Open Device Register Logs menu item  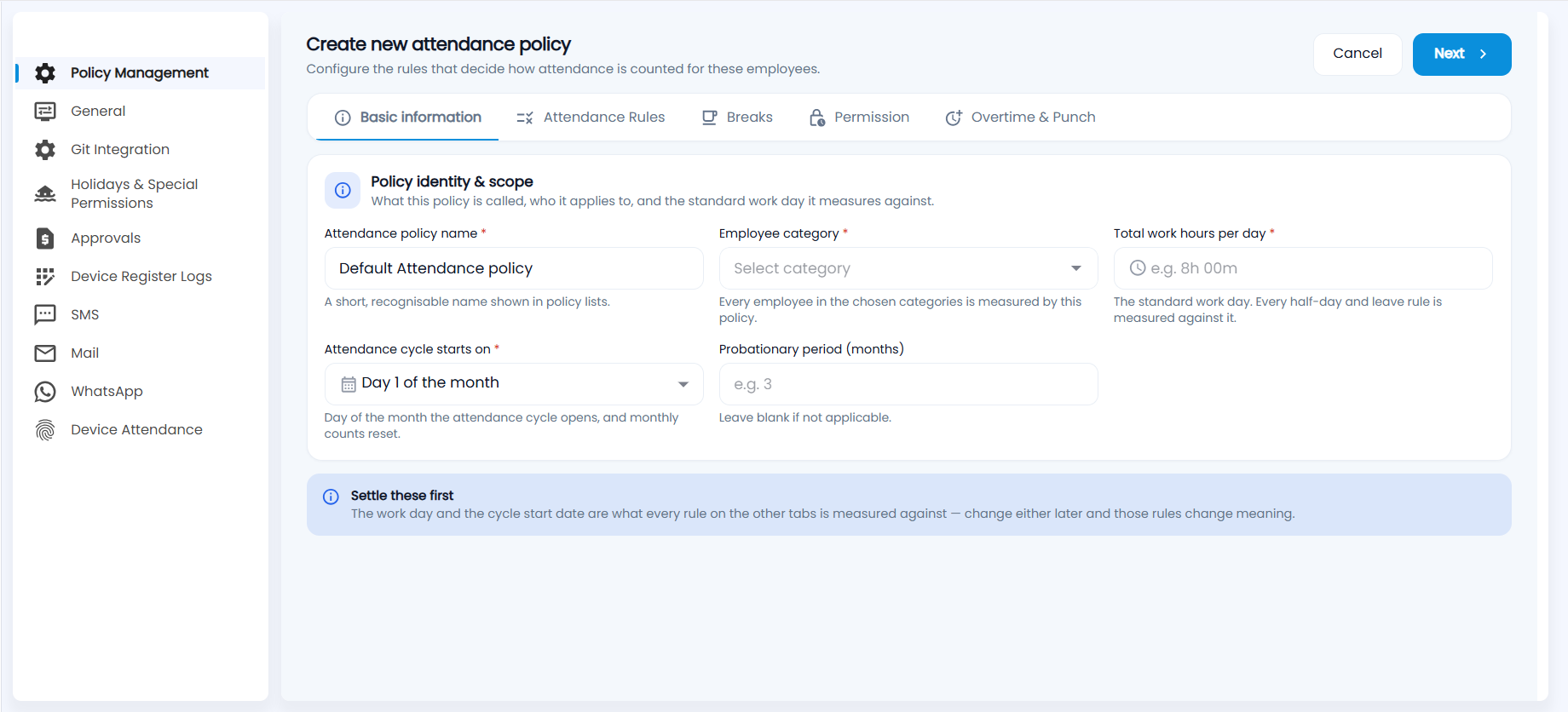pos(141,277)
